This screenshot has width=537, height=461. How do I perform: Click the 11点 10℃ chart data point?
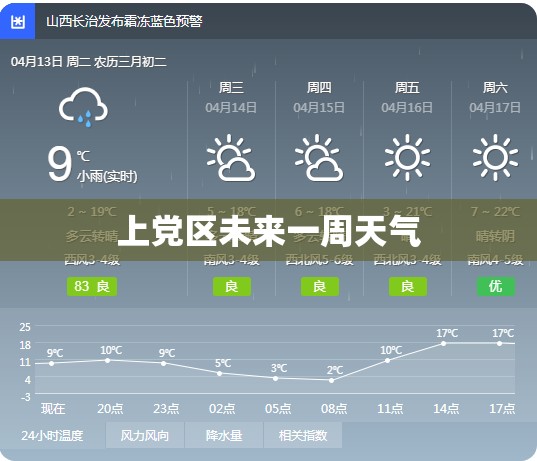(x=387, y=360)
